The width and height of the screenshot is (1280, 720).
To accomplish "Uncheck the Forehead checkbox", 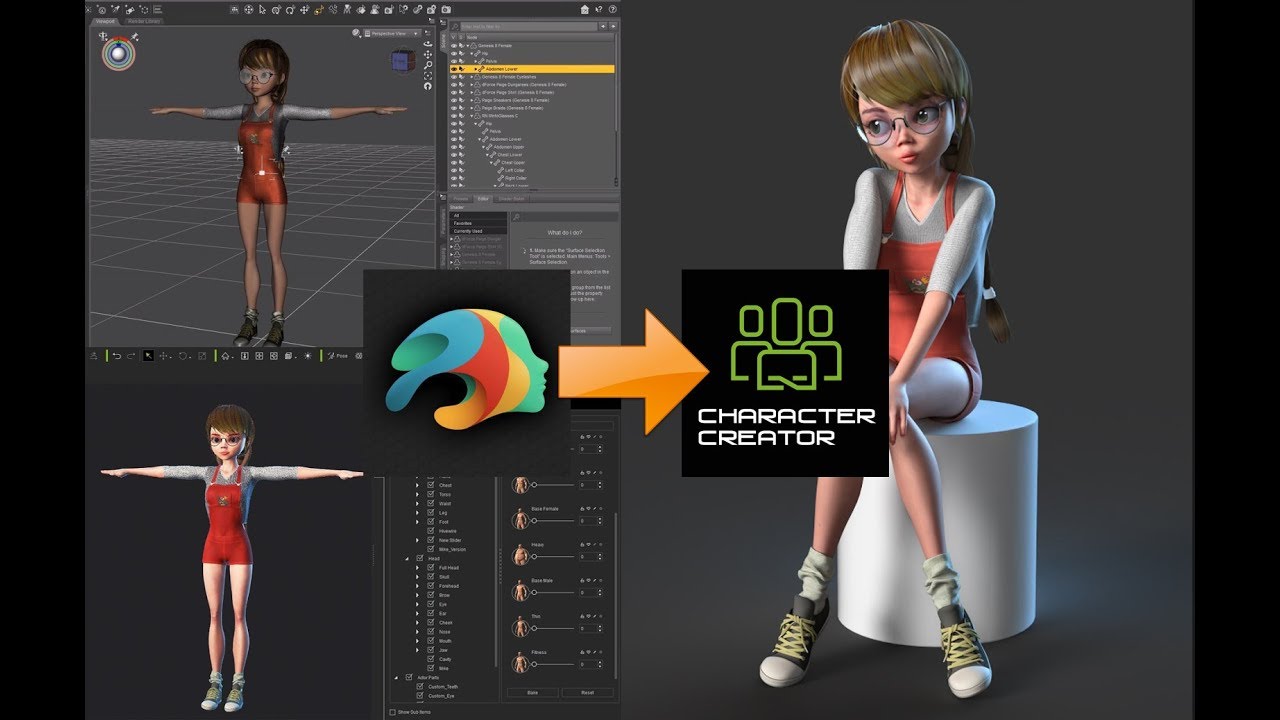I will pos(430,586).
